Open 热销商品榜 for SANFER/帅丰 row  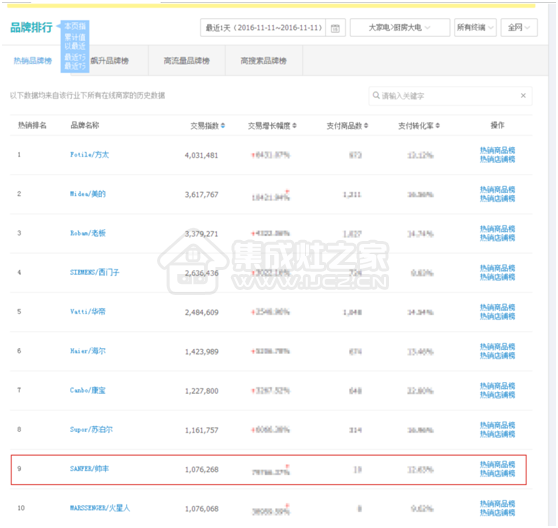coord(497,464)
